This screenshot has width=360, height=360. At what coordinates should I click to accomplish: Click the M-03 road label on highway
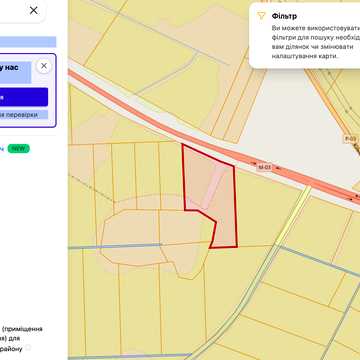[x=264, y=167]
